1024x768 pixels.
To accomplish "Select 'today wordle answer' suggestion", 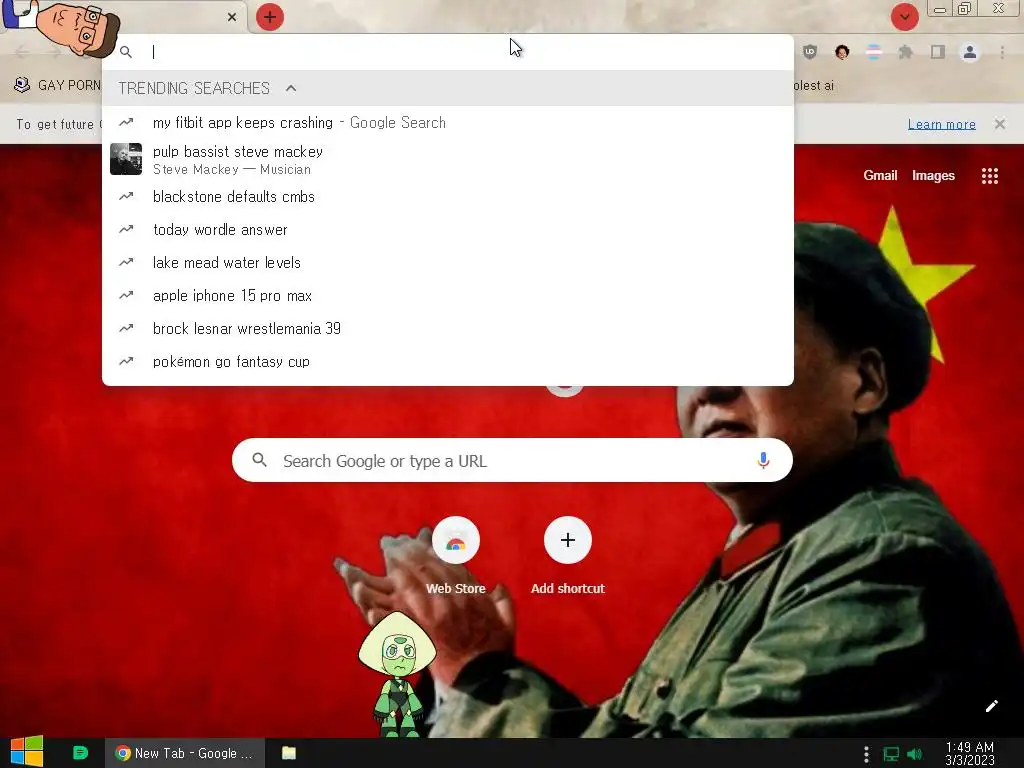I will [448, 230].
